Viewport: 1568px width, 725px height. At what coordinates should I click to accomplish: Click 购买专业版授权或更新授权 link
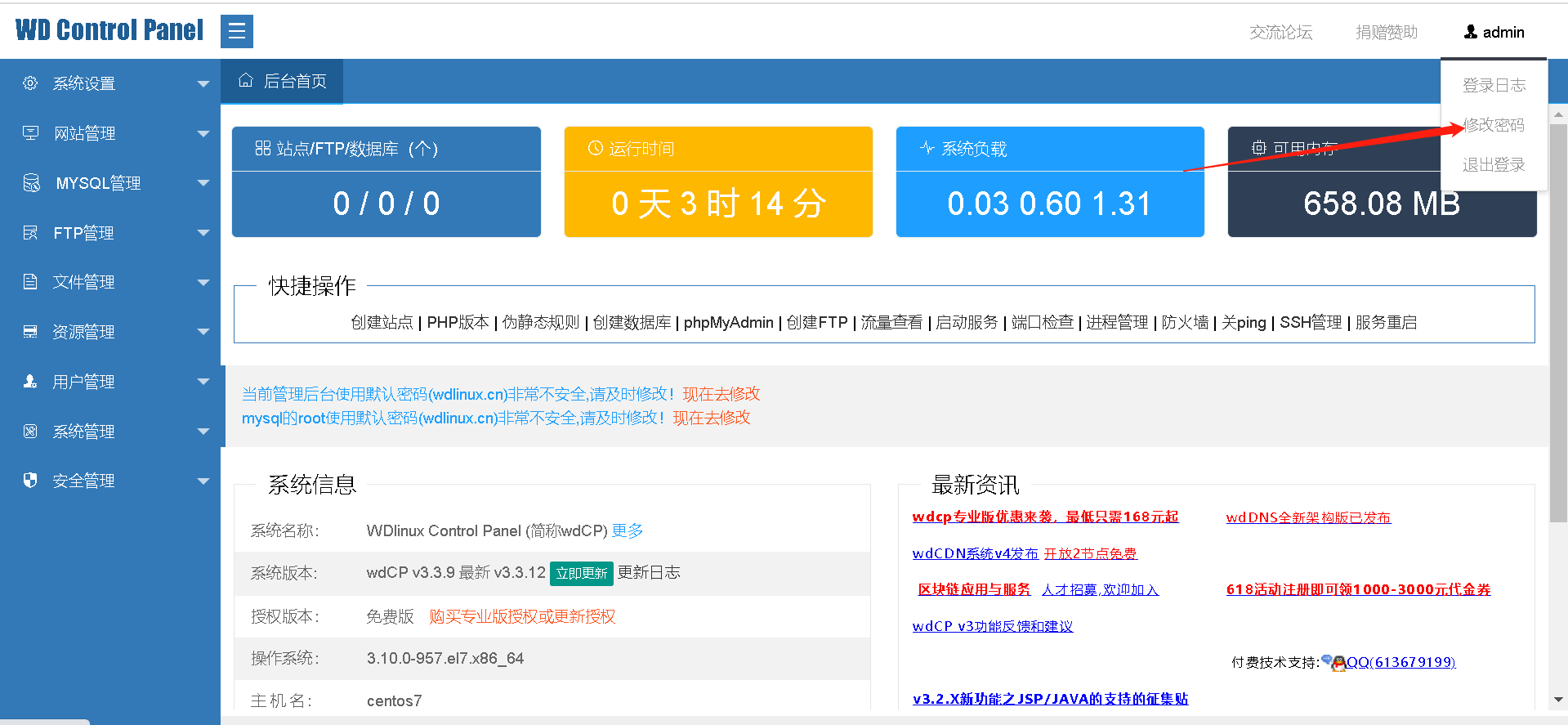[x=522, y=616]
